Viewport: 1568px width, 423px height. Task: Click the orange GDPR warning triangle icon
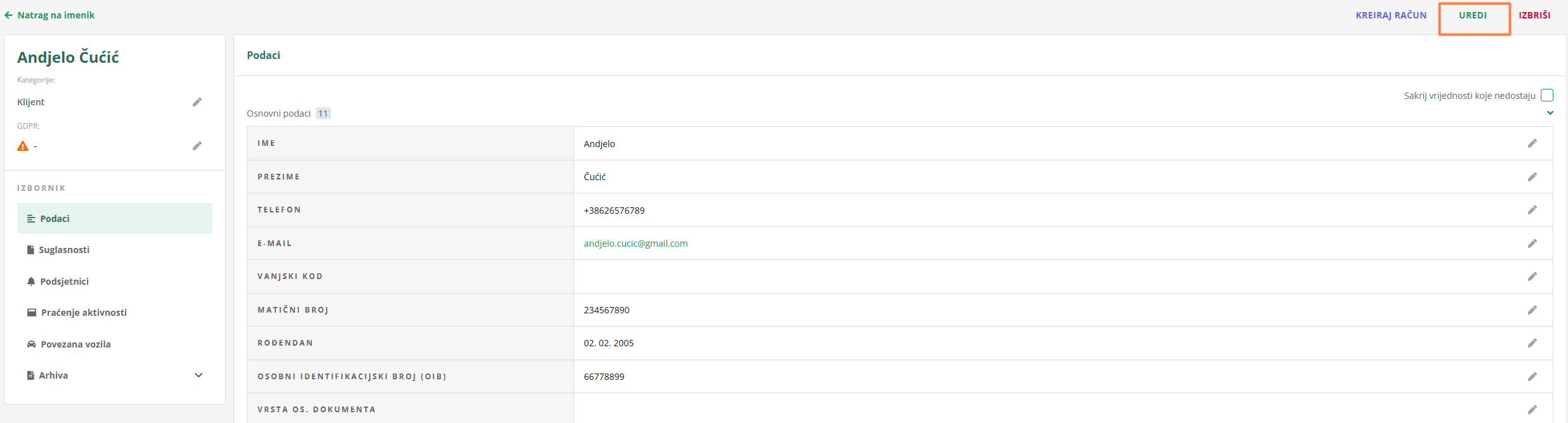(23, 146)
